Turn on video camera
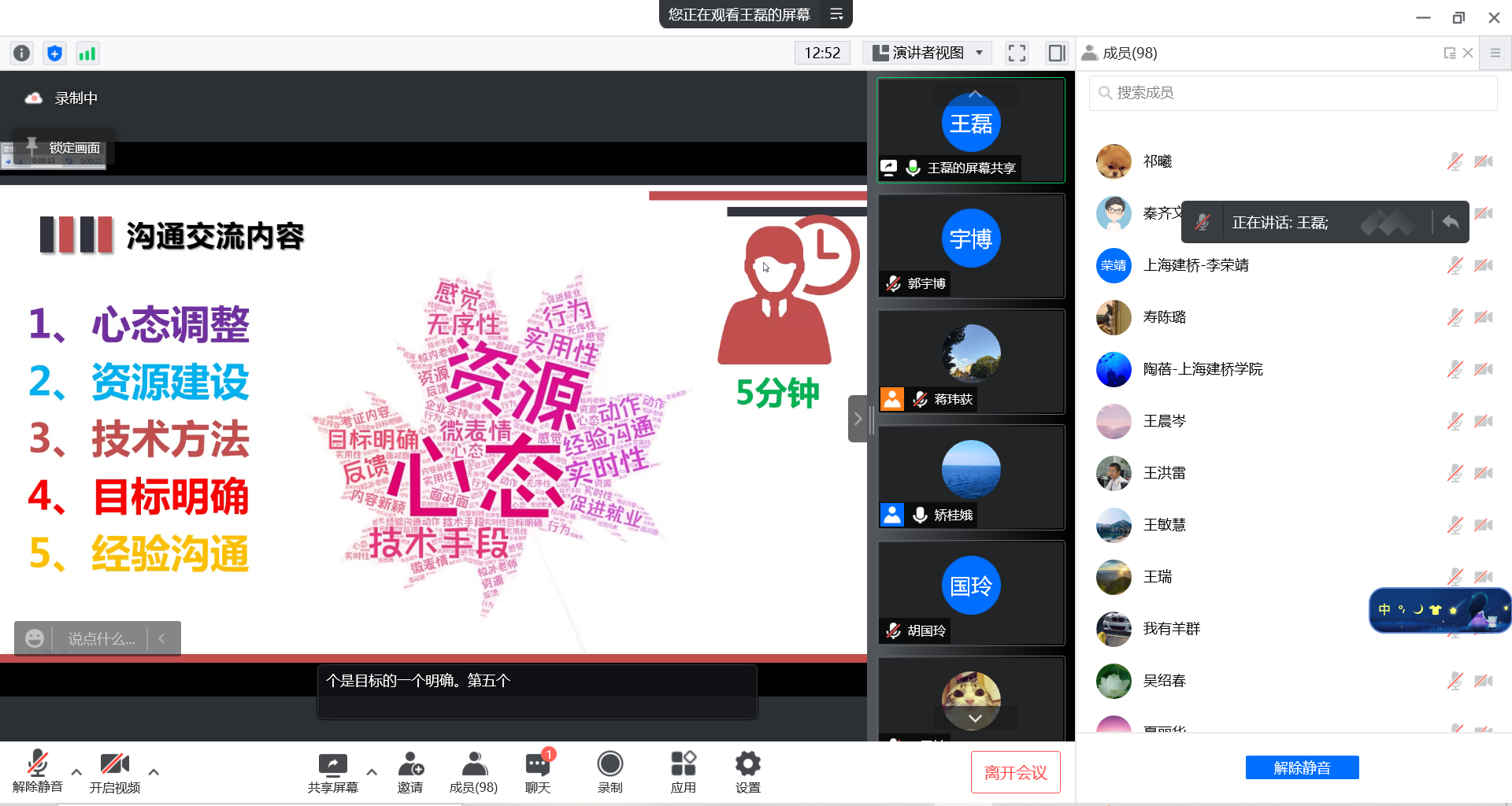Image resolution: width=1512 pixels, height=806 pixels. [x=115, y=771]
